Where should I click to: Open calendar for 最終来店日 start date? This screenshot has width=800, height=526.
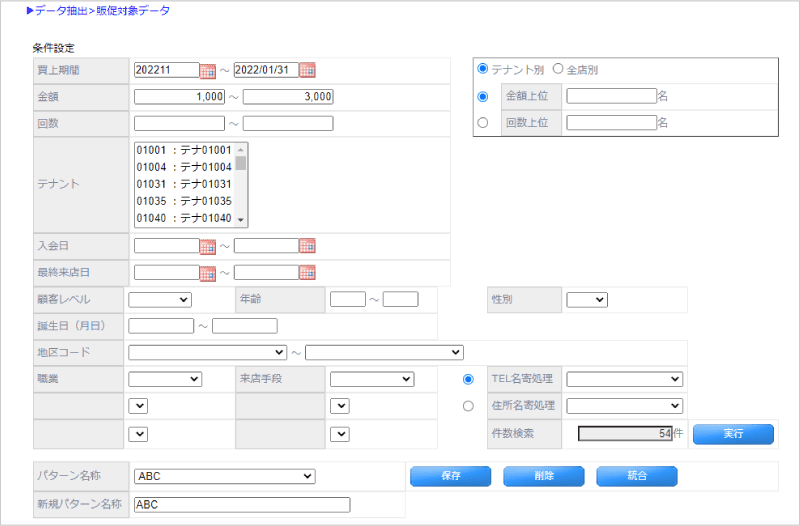click(208, 272)
